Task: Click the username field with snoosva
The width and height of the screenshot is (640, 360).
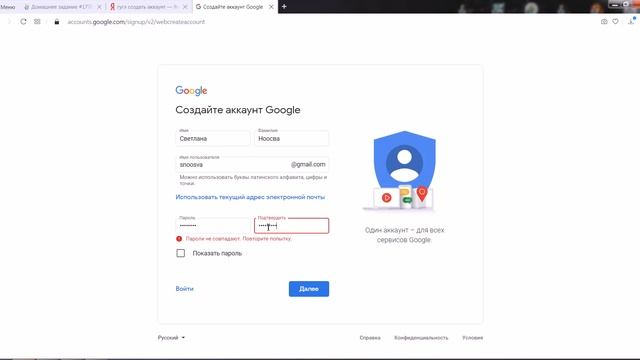Action: pos(252,164)
